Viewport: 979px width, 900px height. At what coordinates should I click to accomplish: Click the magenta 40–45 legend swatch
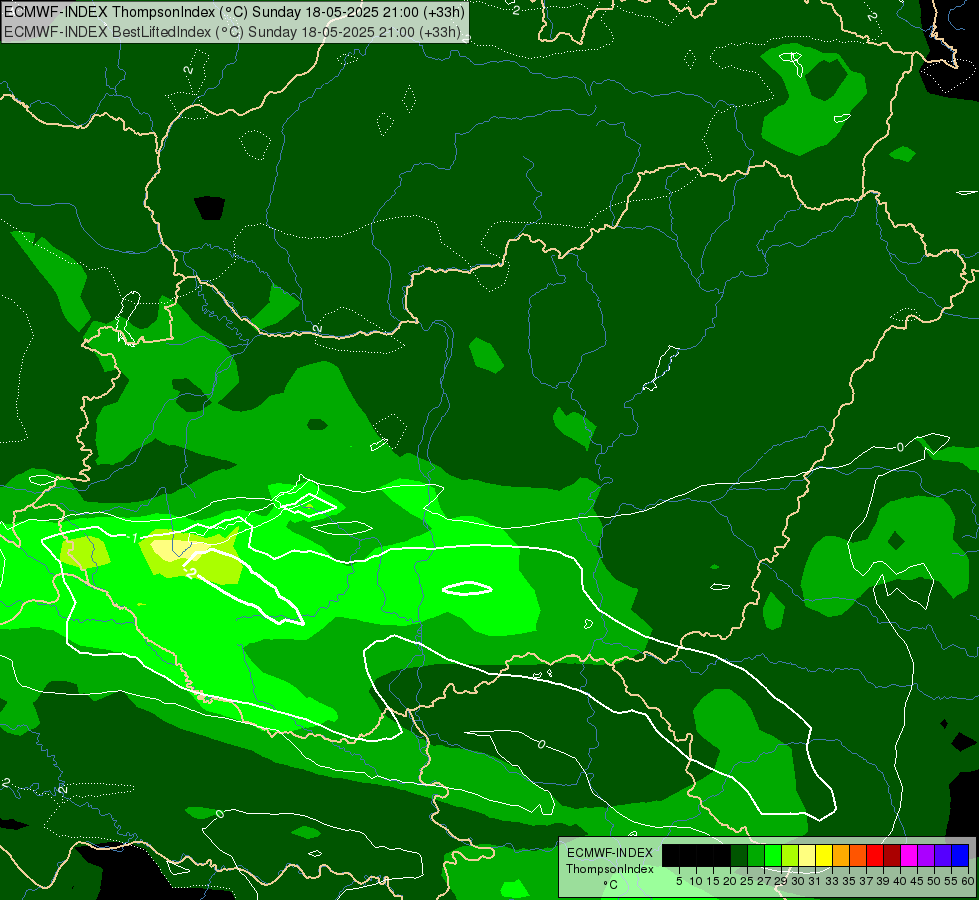coord(909,855)
